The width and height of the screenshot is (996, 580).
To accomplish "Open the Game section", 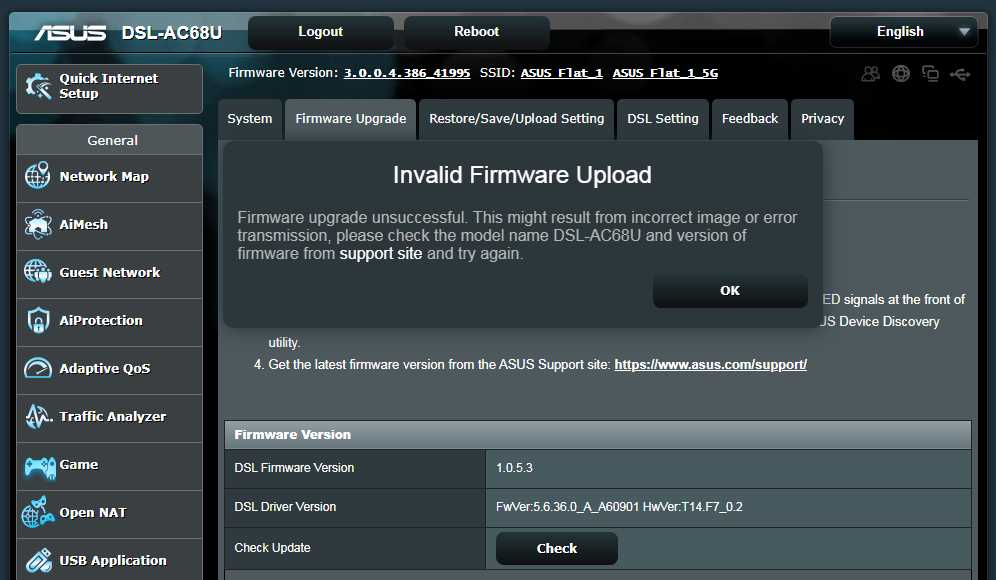I will [x=109, y=466].
